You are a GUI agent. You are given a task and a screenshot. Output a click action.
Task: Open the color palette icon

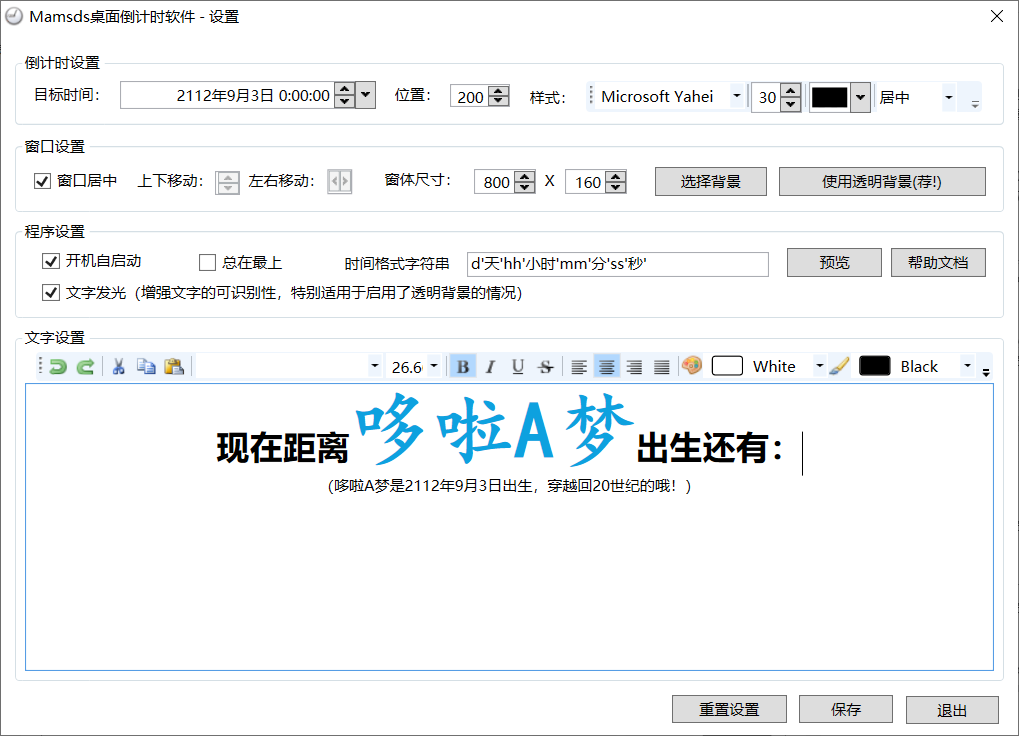692,366
